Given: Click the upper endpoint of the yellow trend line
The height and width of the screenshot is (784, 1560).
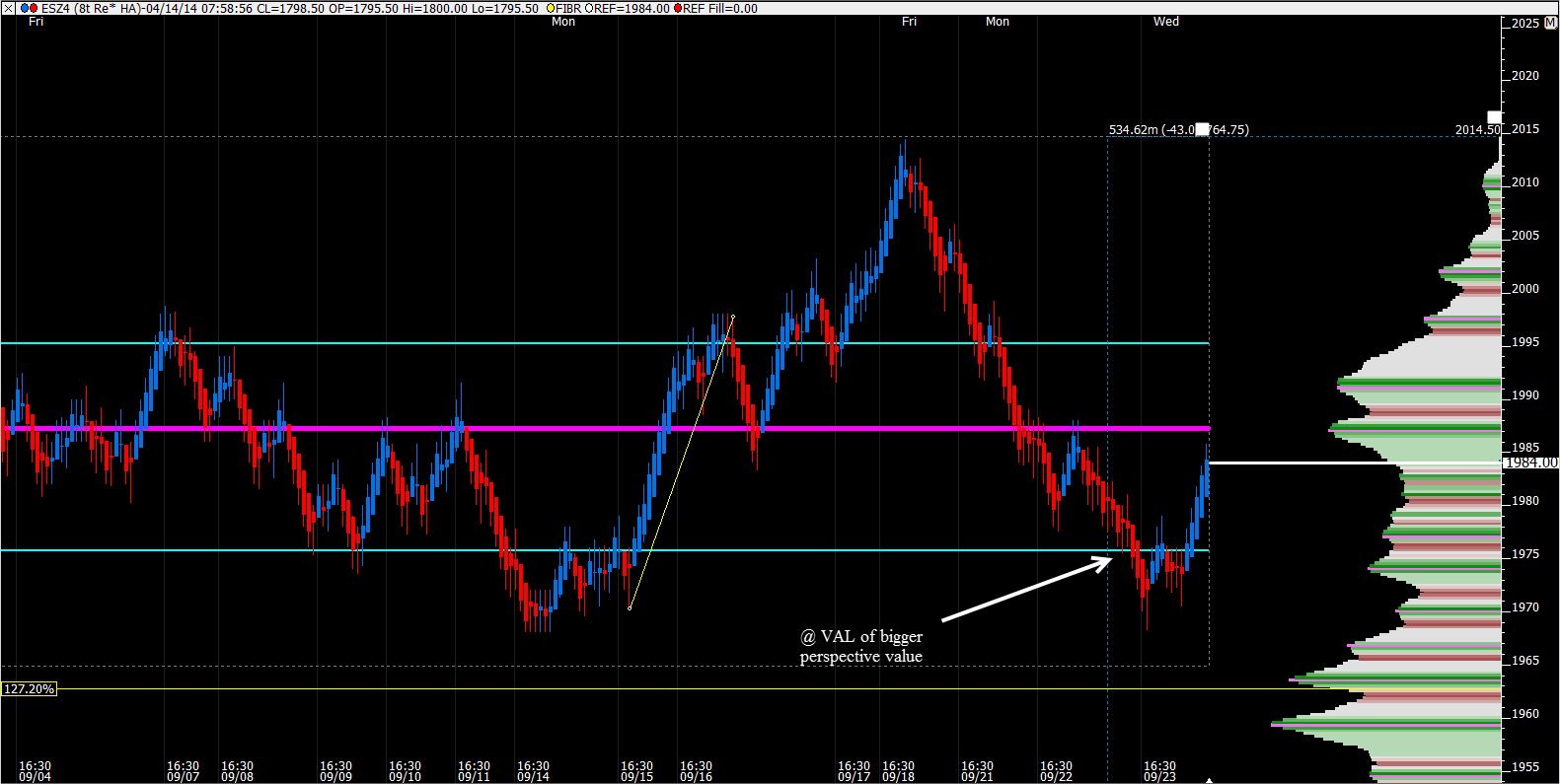Looking at the screenshot, I should click(x=732, y=318).
